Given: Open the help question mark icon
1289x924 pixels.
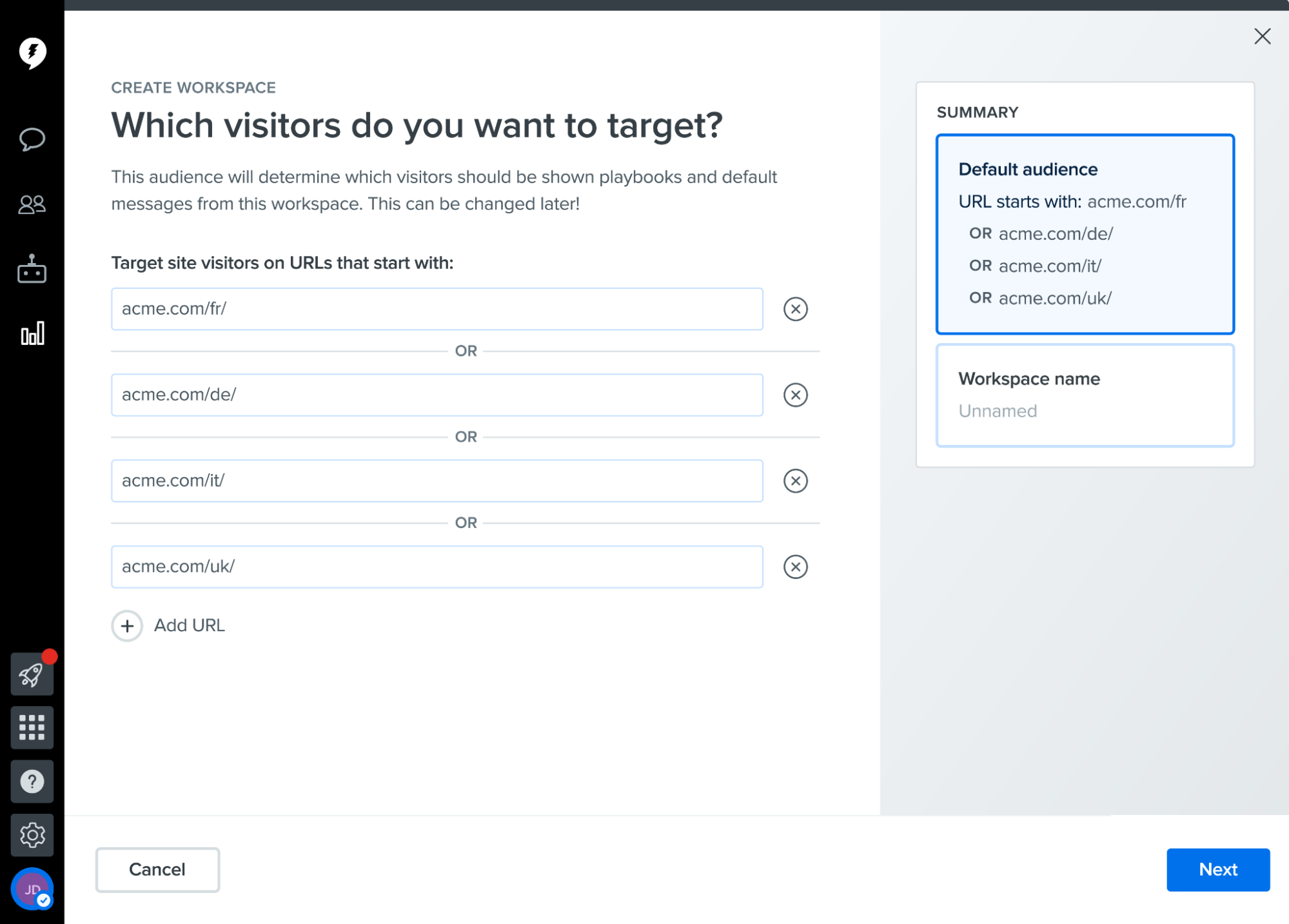Looking at the screenshot, I should (32, 781).
